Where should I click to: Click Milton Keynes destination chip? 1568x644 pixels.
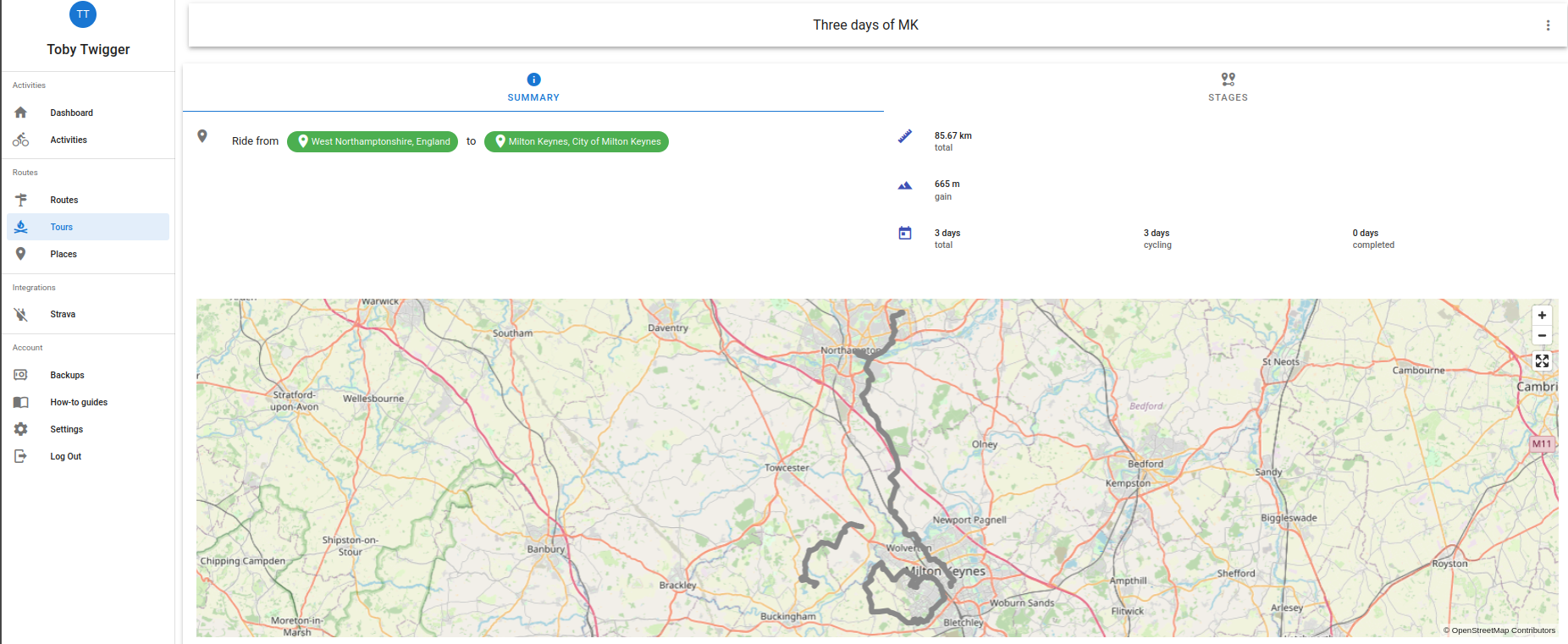577,141
